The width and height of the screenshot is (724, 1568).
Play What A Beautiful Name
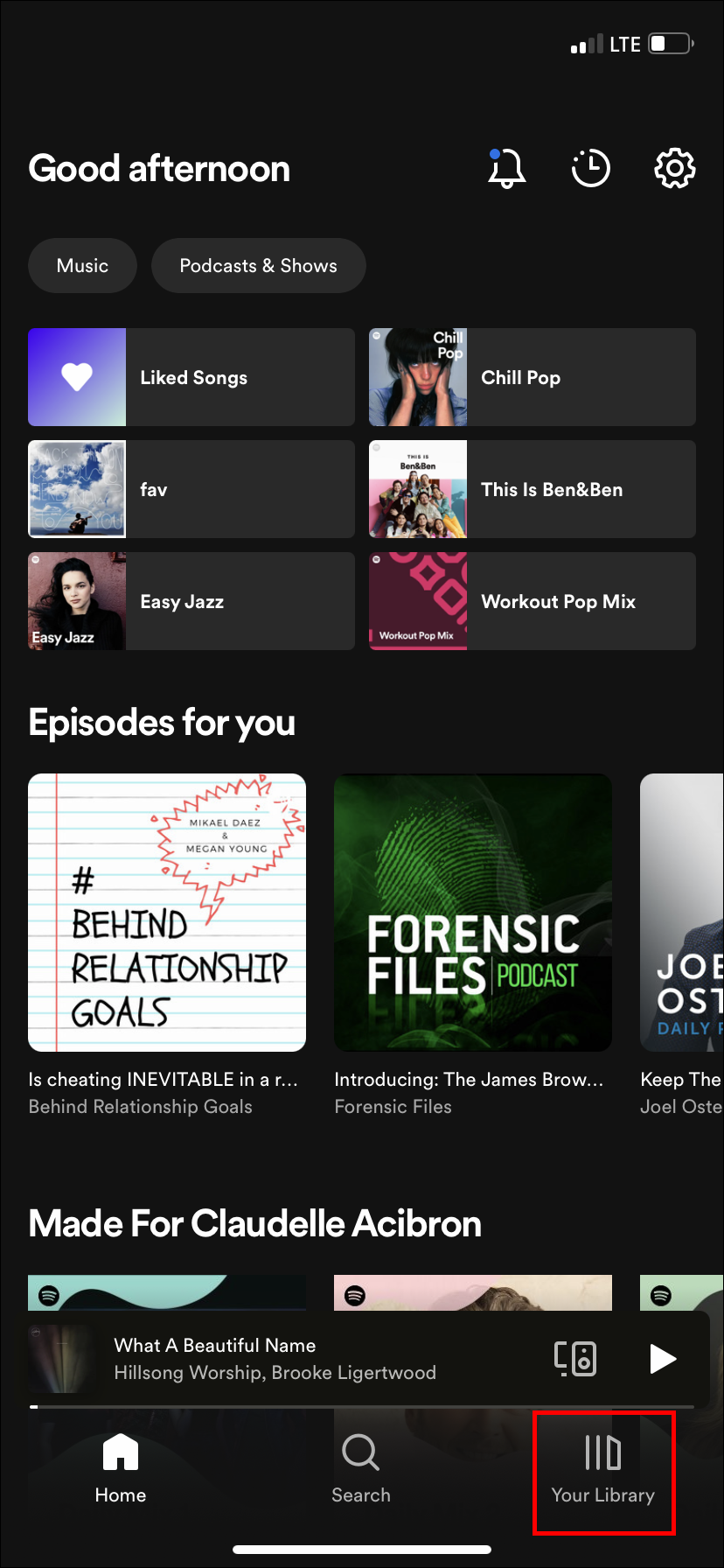point(663,1359)
